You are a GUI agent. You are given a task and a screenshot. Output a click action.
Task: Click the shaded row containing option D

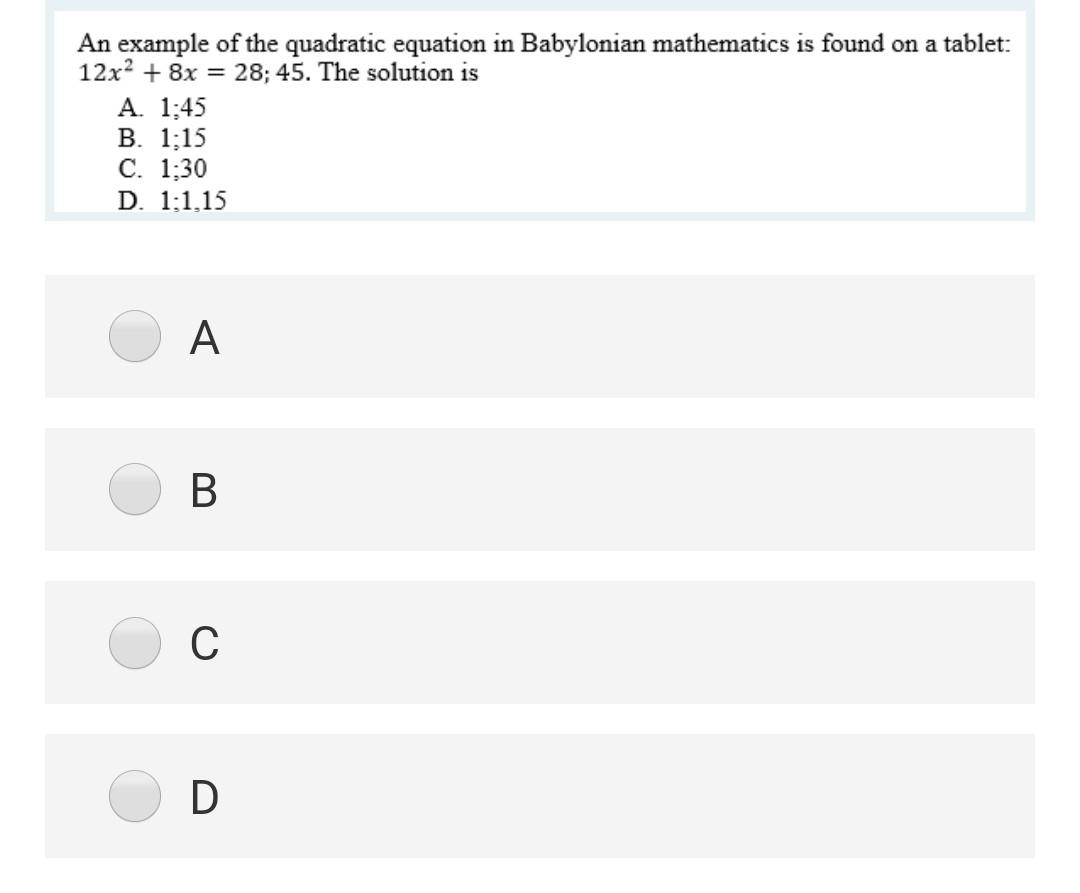pyautogui.click(x=540, y=797)
